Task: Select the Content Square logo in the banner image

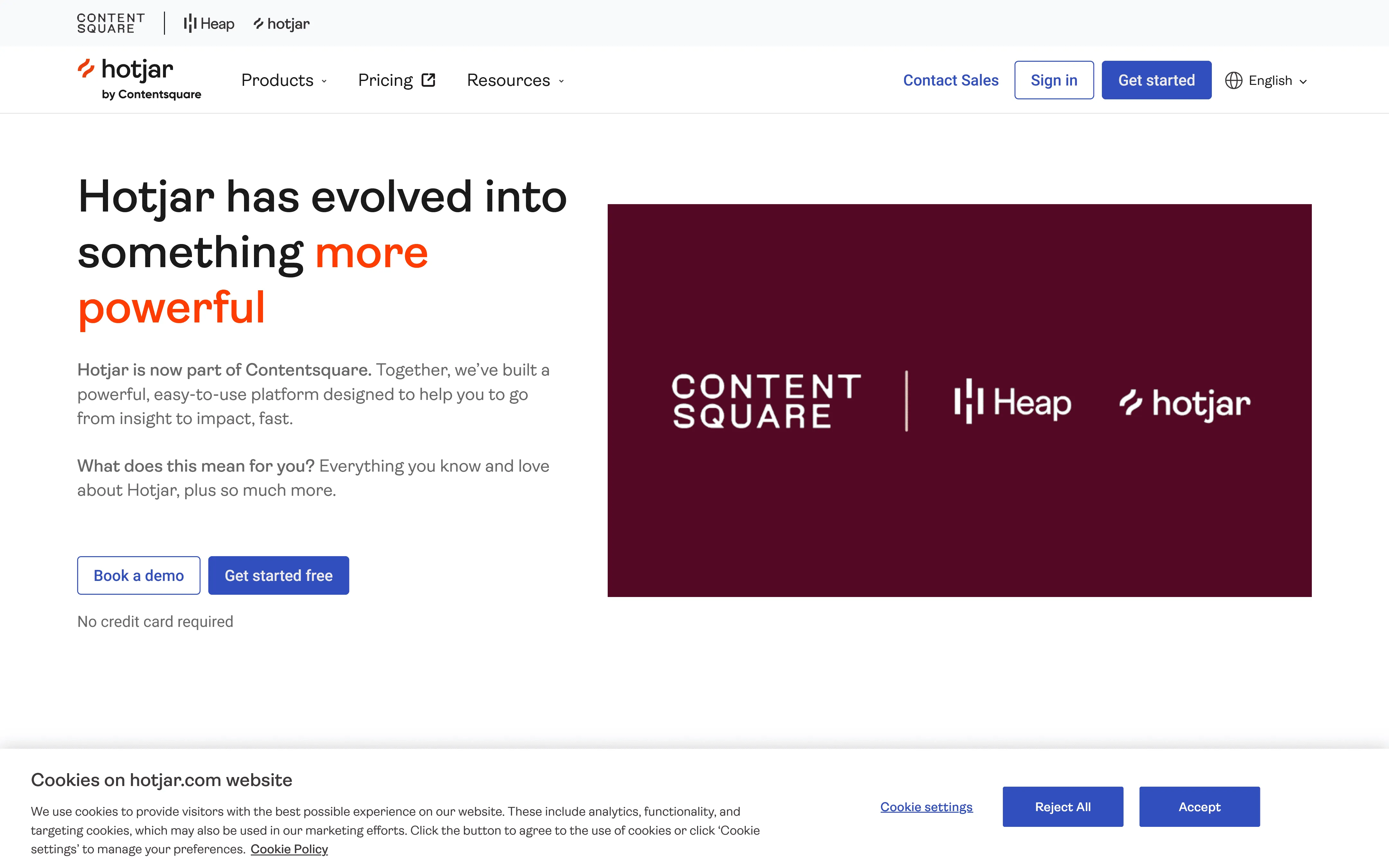Action: [766, 402]
